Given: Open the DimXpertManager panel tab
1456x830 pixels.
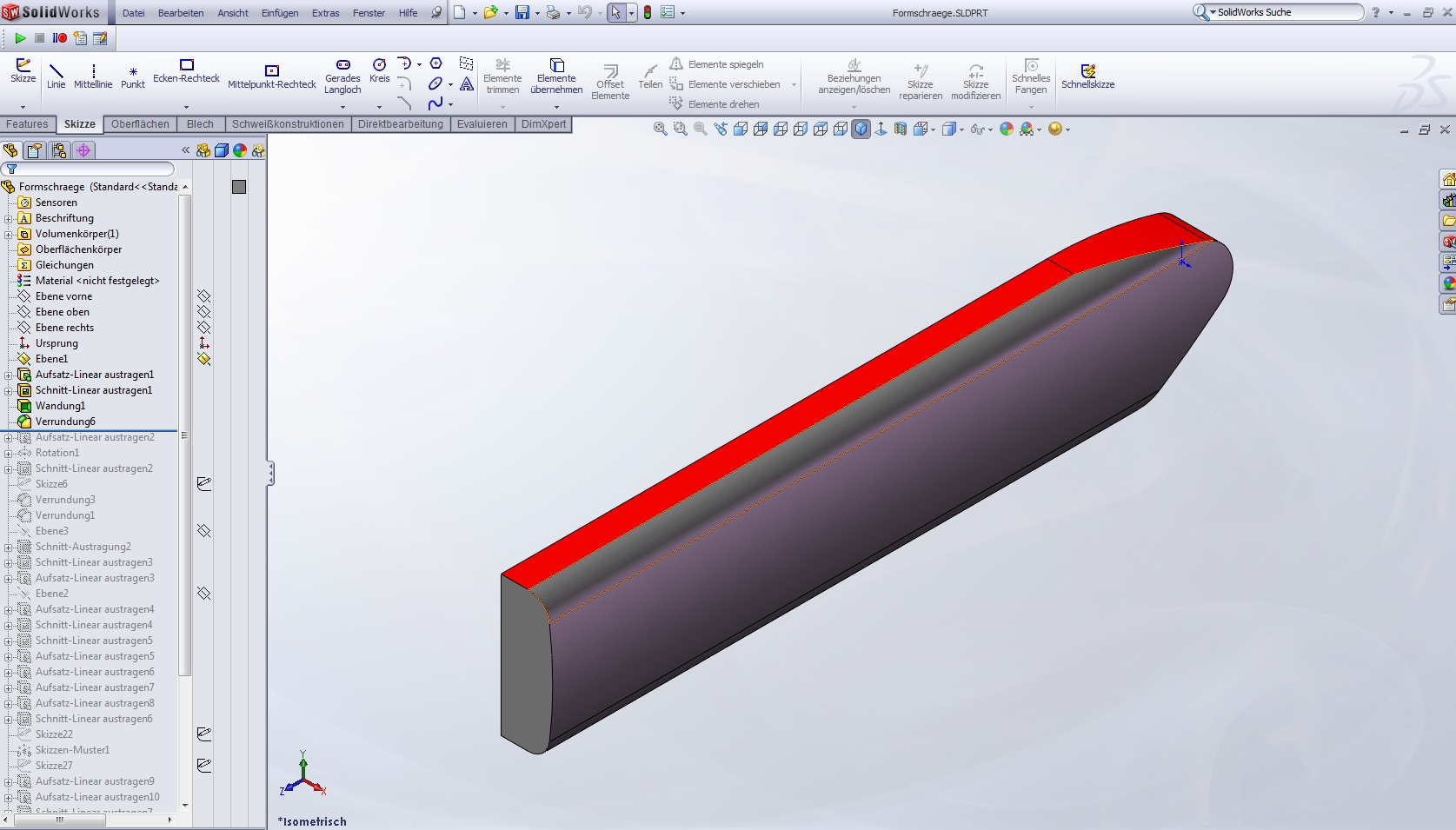Looking at the screenshot, I should [83, 150].
